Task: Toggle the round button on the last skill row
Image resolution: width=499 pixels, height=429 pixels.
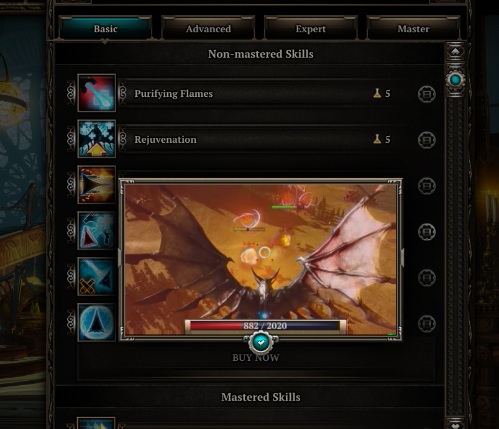Action: tap(427, 323)
